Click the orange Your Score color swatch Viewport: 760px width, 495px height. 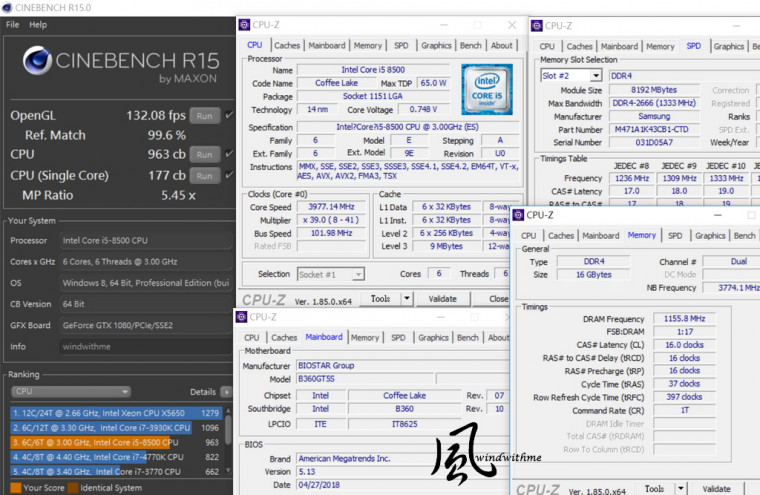(13, 488)
